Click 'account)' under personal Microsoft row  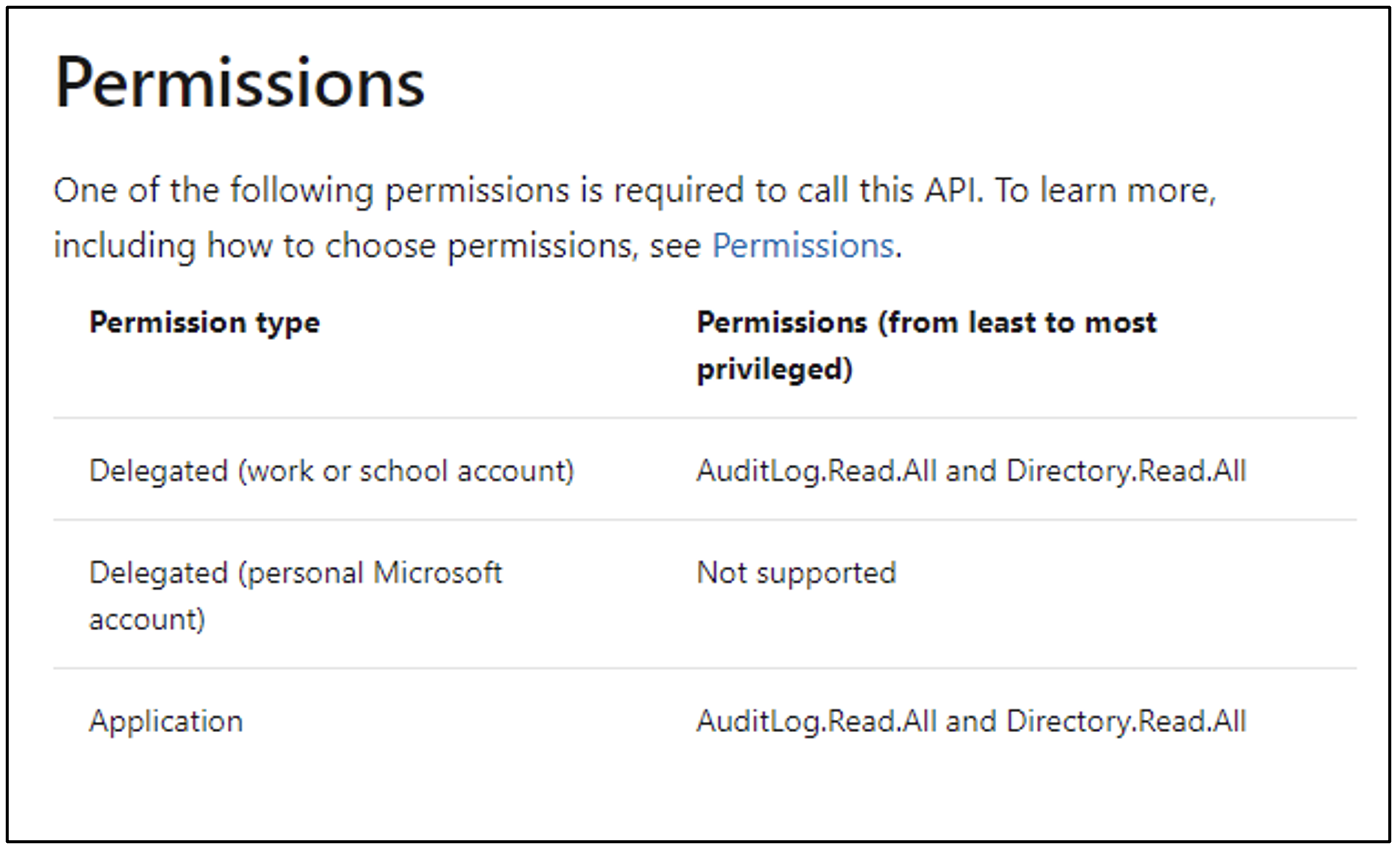147,619
